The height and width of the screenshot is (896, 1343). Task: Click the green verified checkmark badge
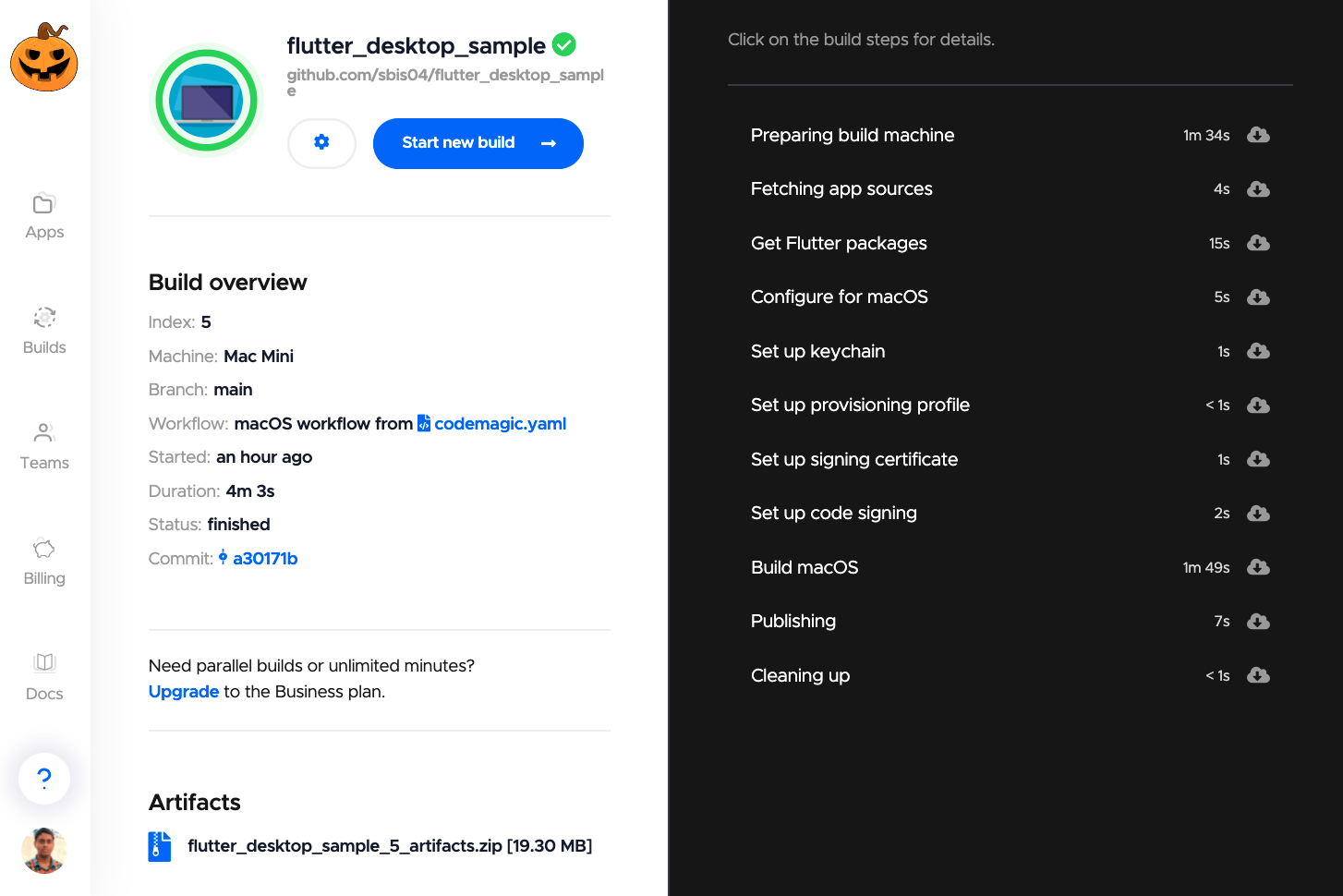pos(563,44)
